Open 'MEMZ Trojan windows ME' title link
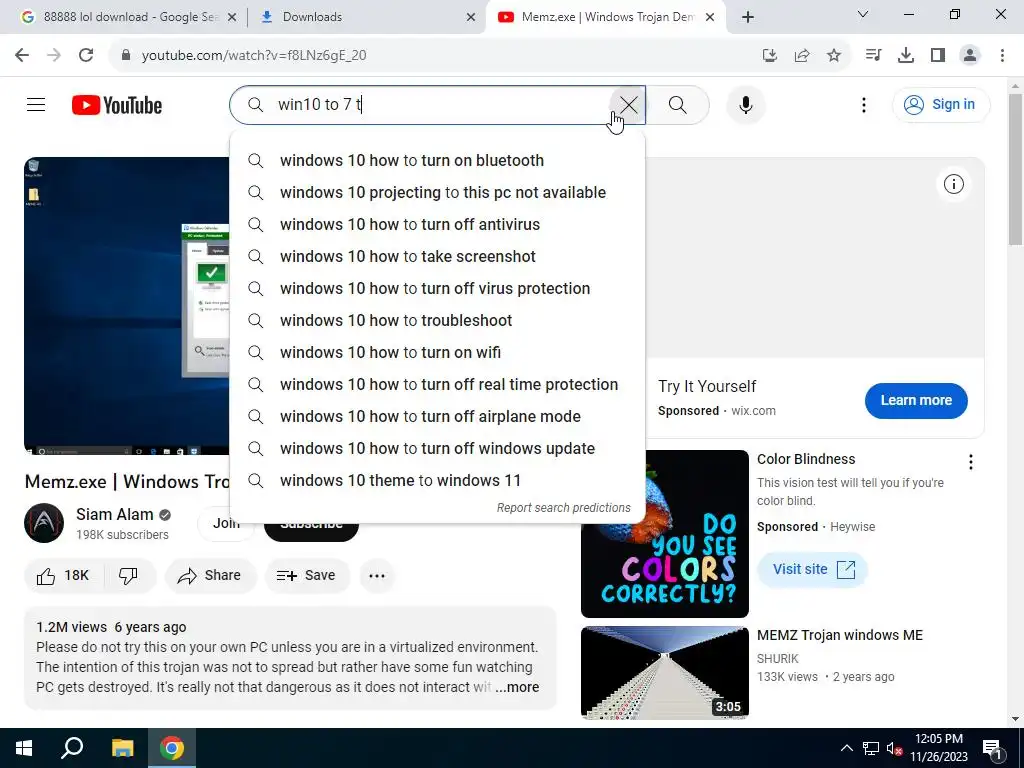The height and width of the screenshot is (768, 1024). click(x=839, y=635)
